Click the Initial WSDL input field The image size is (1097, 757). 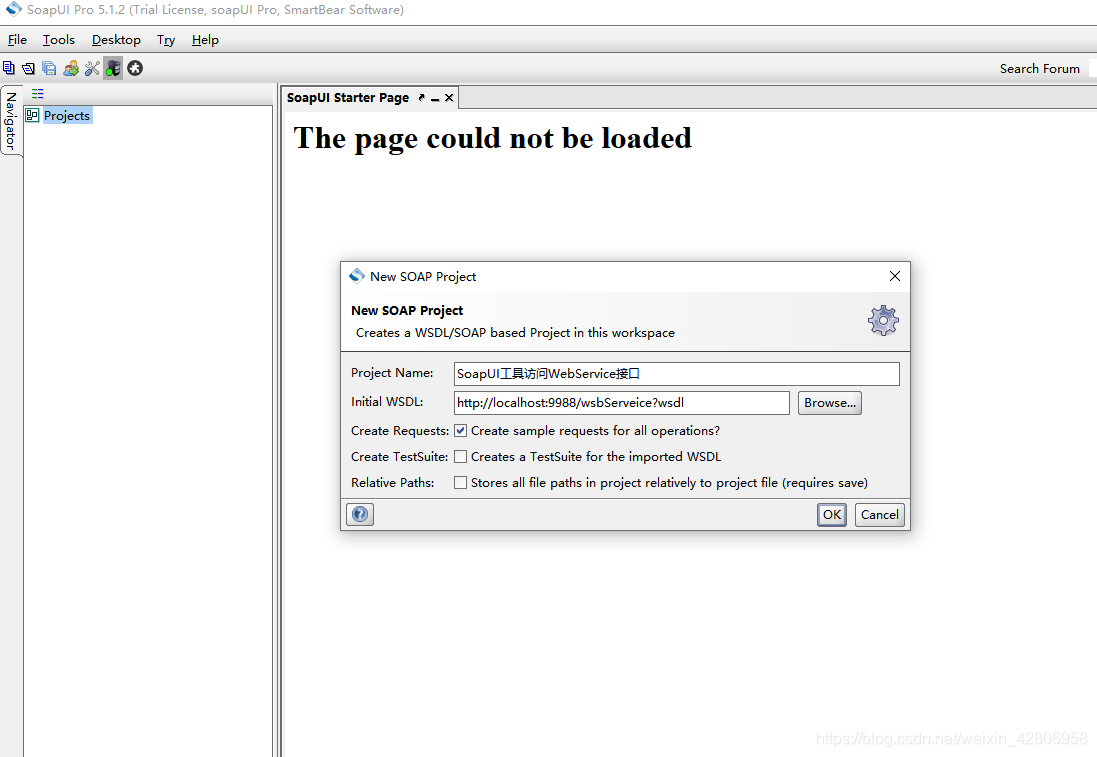tap(621, 403)
